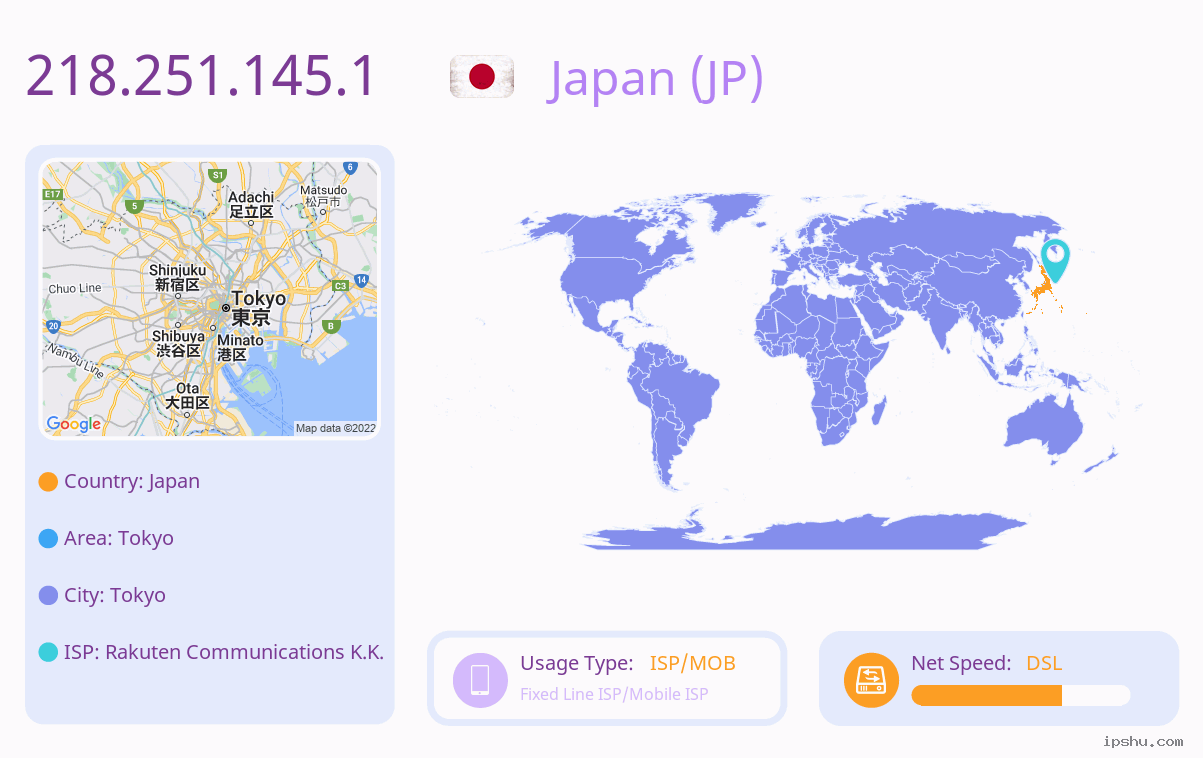Click the S1 route badge on the map
The width and height of the screenshot is (1203, 758).
click(x=217, y=175)
